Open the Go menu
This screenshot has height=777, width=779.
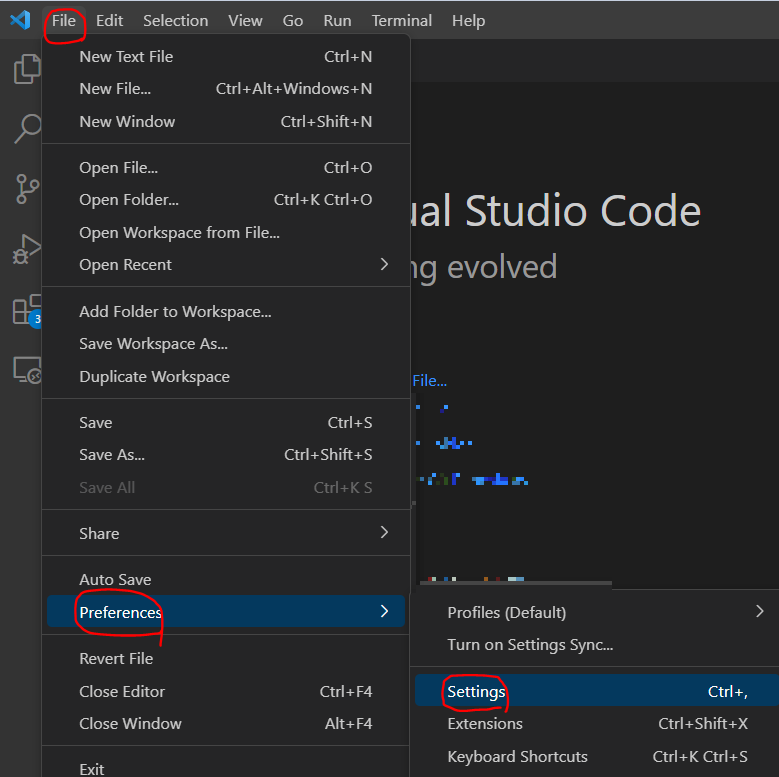293,21
